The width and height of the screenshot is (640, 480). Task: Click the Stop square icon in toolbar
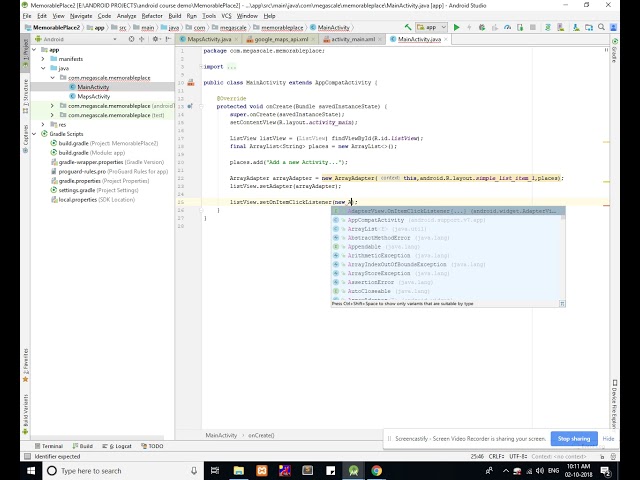tap(533, 27)
